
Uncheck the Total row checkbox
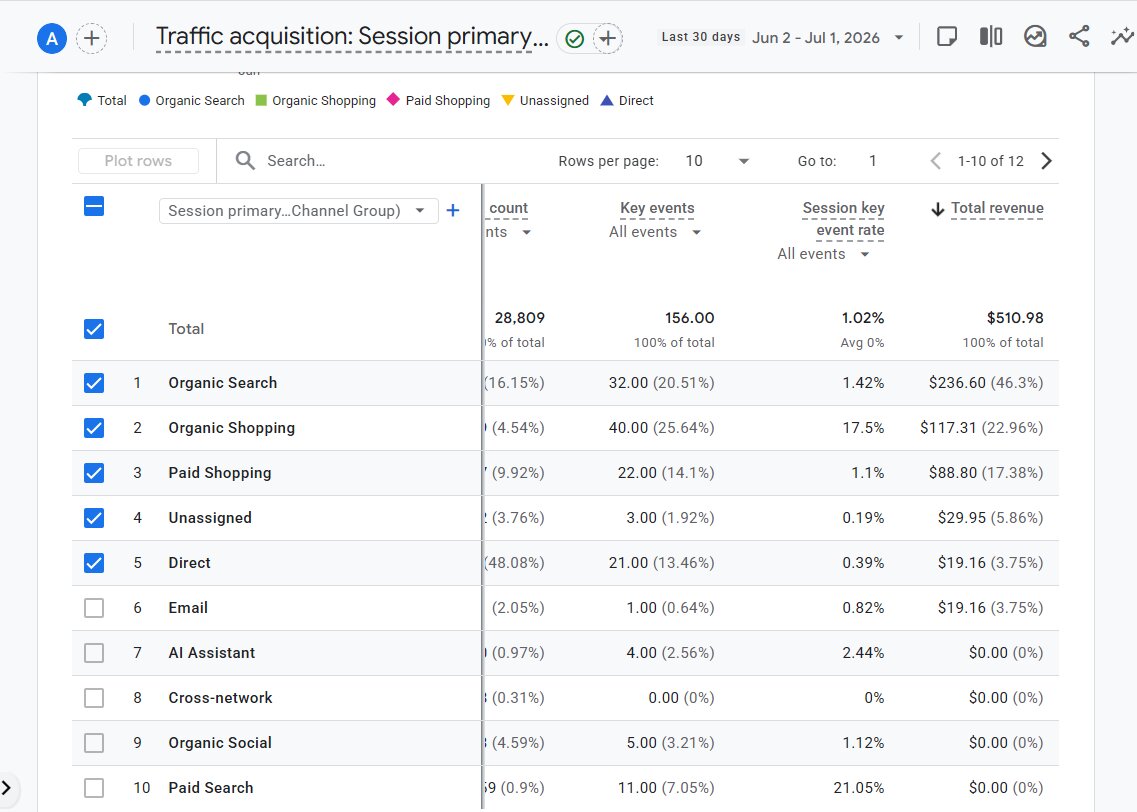coord(94,329)
